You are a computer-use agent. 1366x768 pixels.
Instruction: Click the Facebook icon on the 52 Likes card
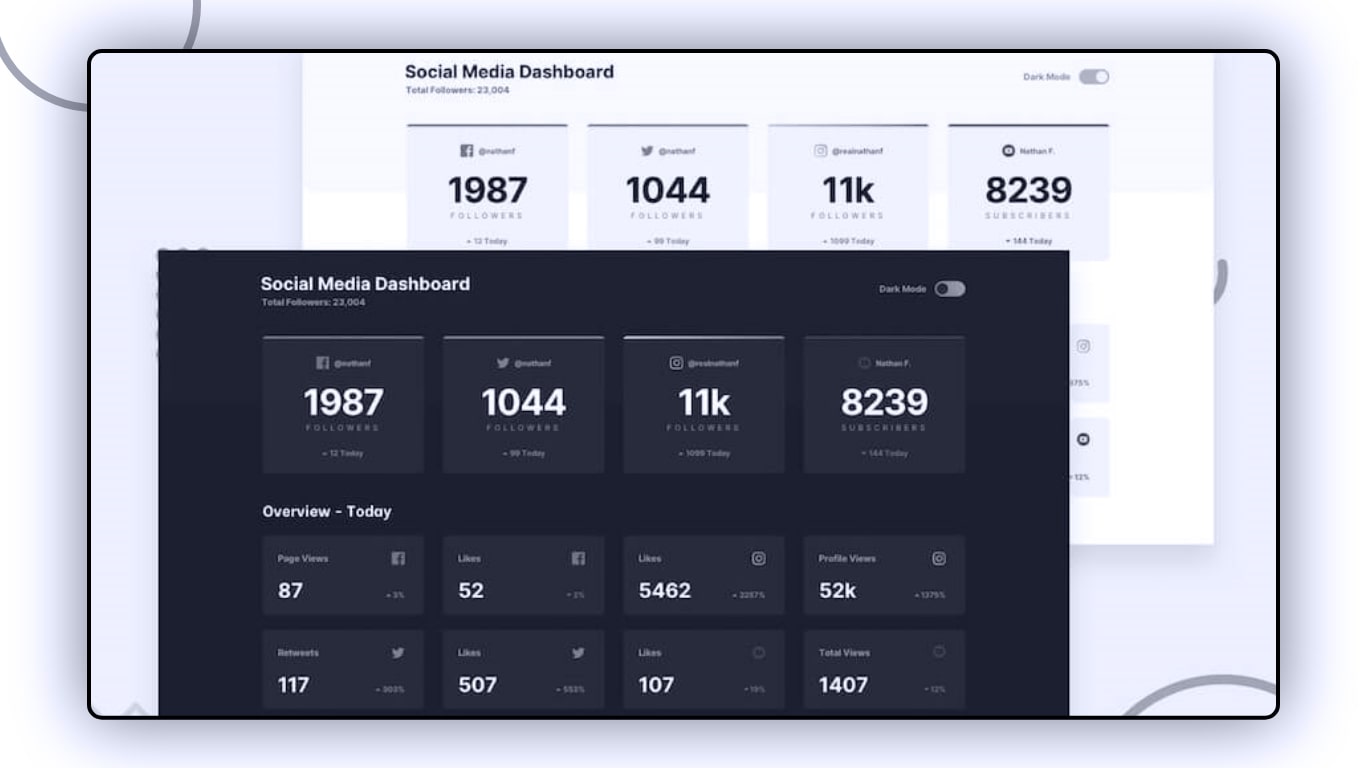[578, 559]
